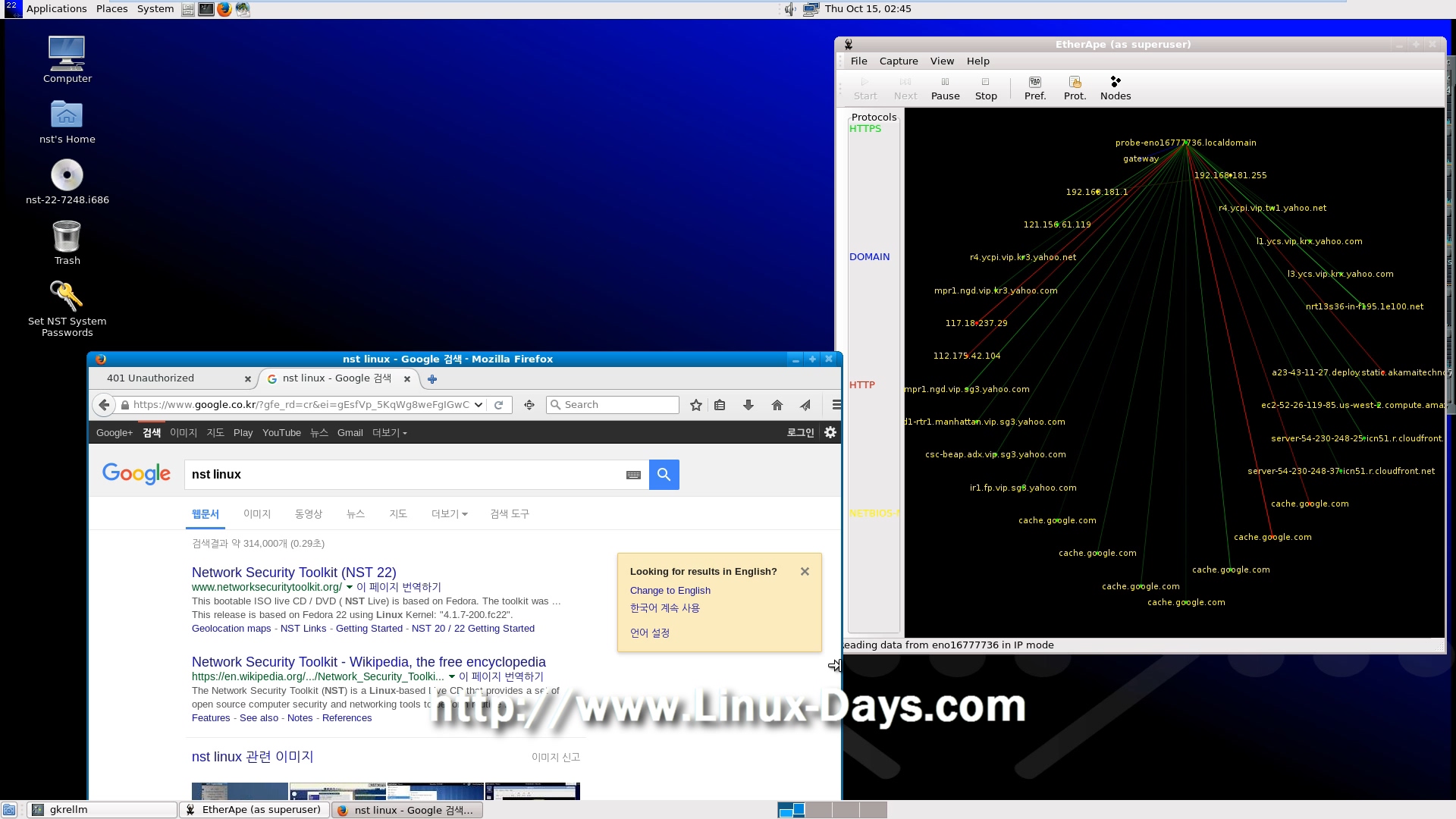
Task: Click HTTPS in EtherApe Protocols legend
Action: [x=864, y=129]
